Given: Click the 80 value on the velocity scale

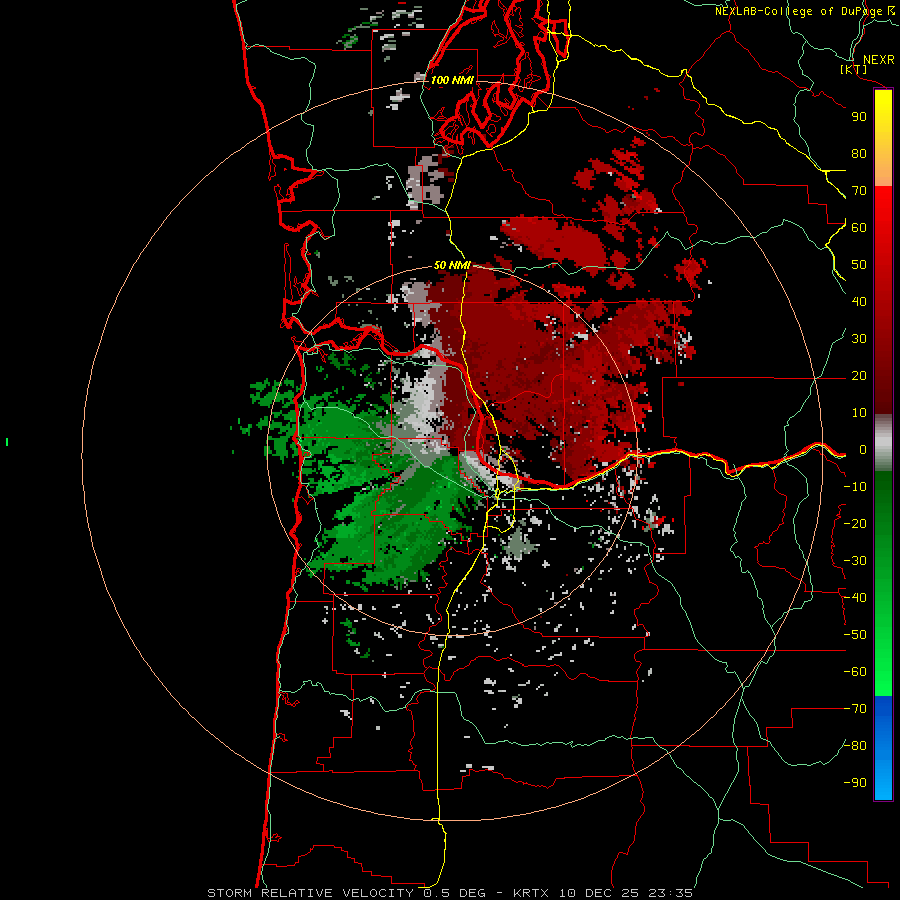Looking at the screenshot, I should [x=859, y=153].
